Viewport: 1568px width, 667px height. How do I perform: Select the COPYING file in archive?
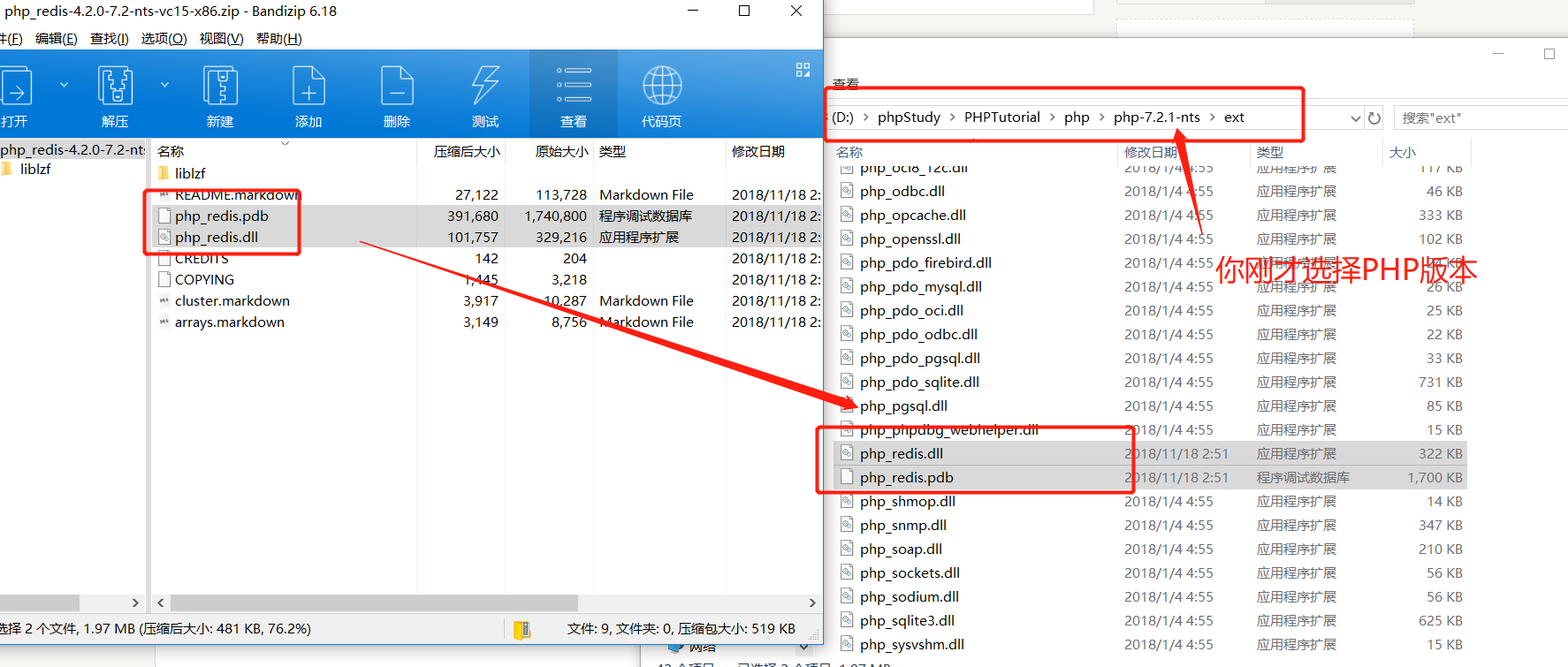[x=204, y=279]
